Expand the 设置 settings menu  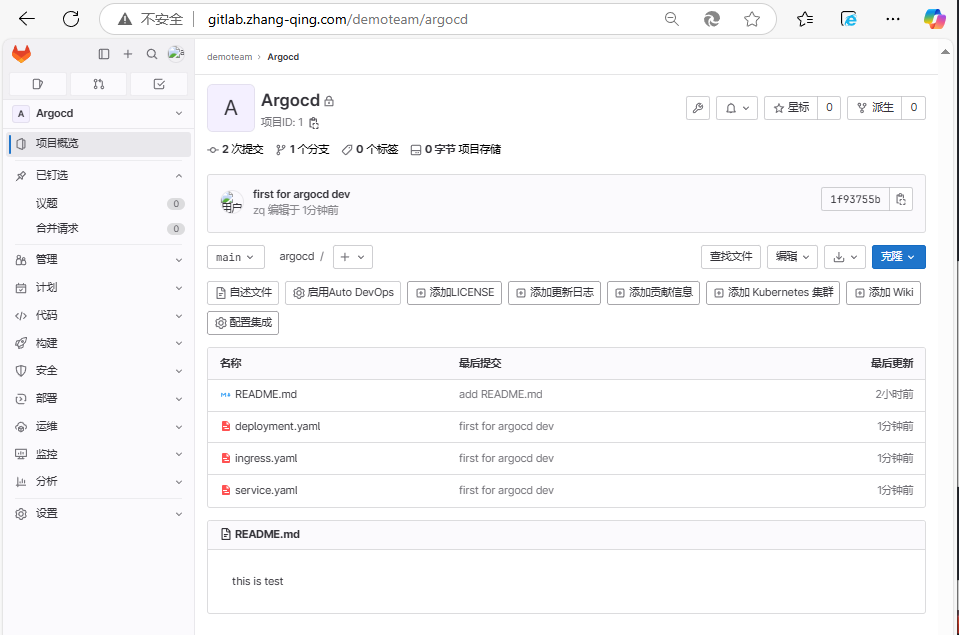(99, 513)
